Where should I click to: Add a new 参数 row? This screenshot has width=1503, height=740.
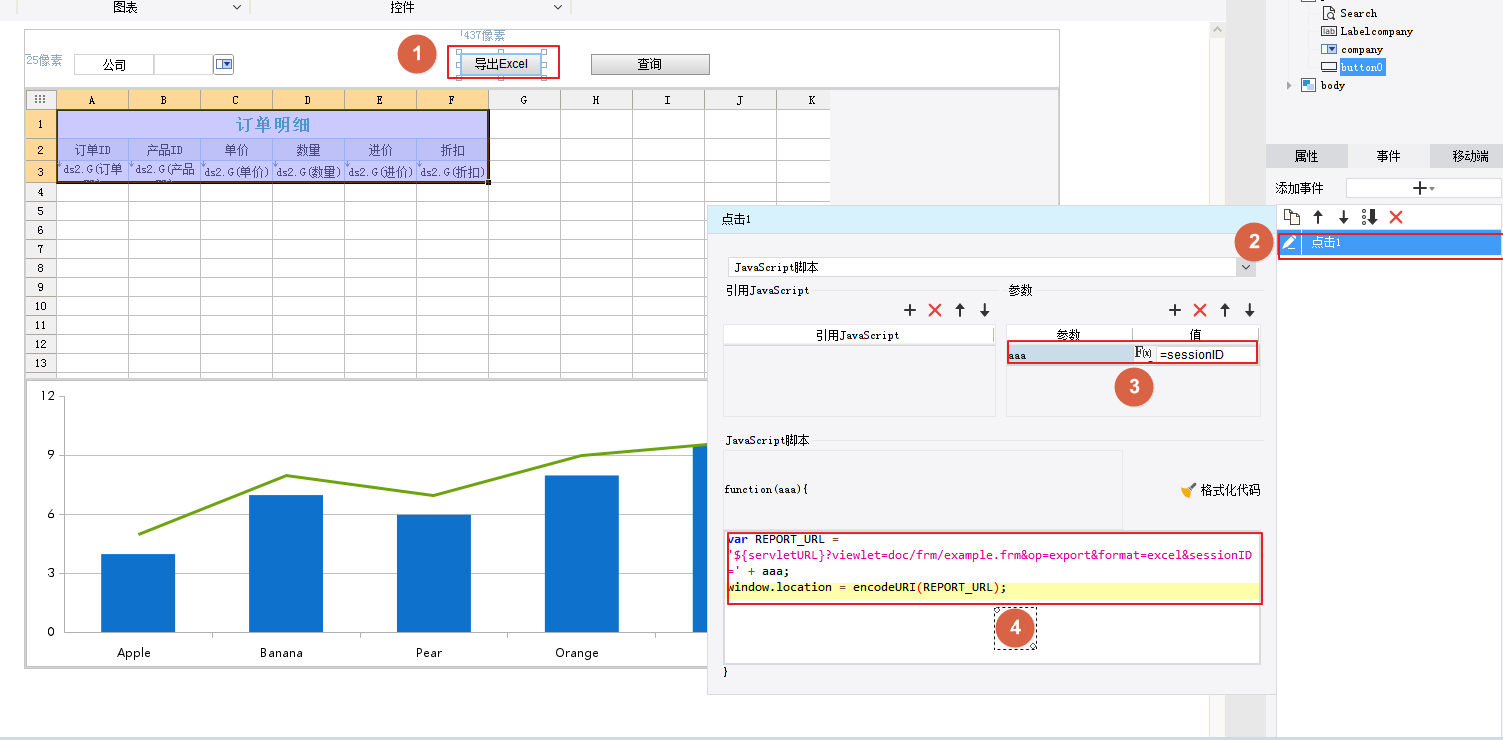[x=1175, y=311]
